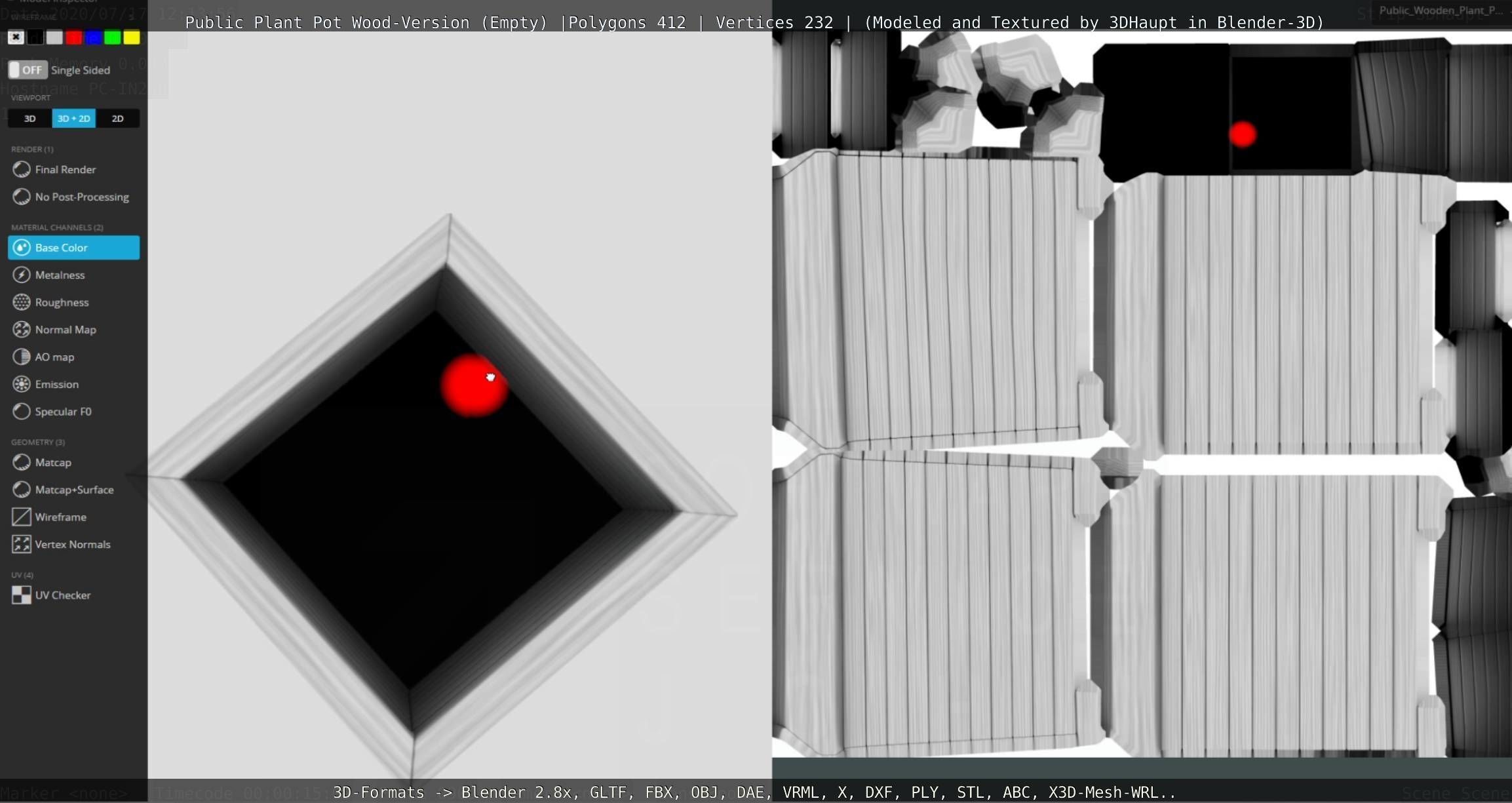Select the Emission channel

coord(56,385)
